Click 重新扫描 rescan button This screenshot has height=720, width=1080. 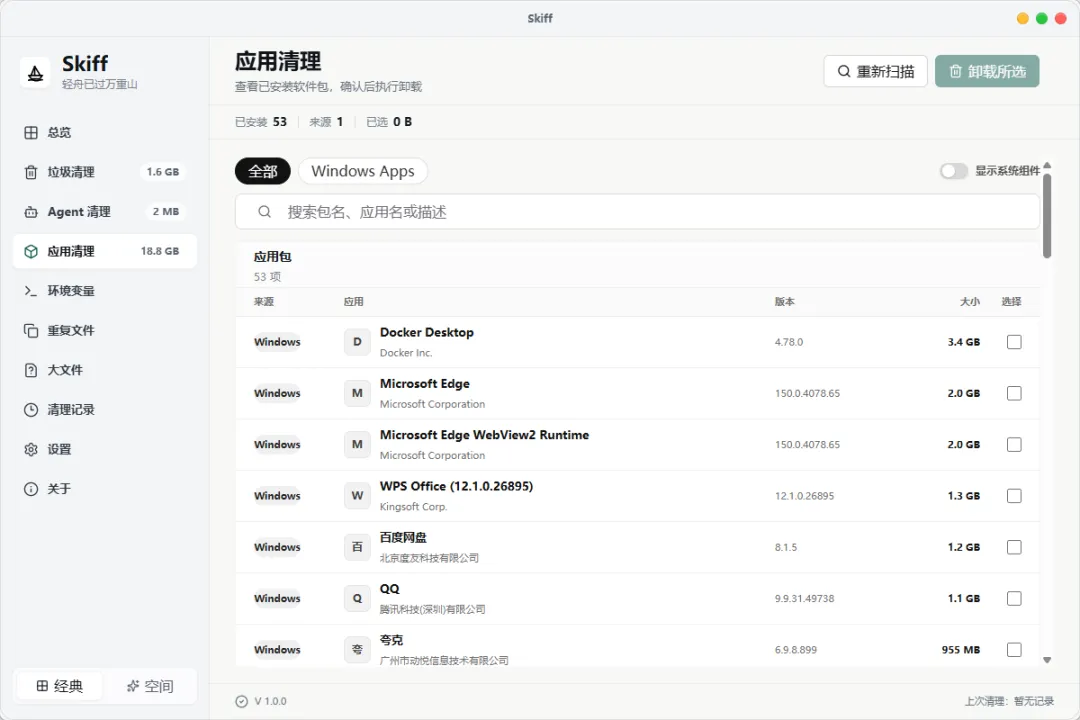point(875,71)
